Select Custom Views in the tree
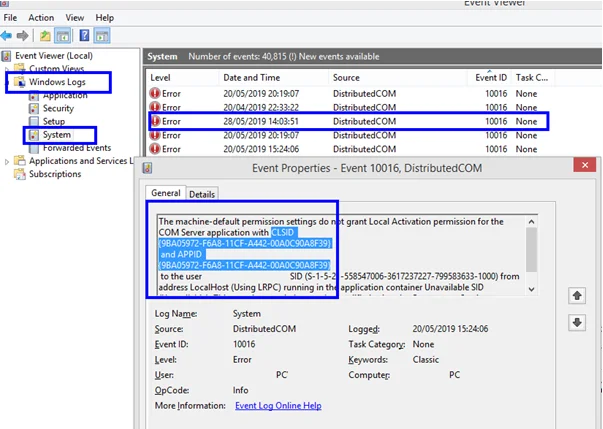Screen dimensions: 603x429 tap(56, 69)
